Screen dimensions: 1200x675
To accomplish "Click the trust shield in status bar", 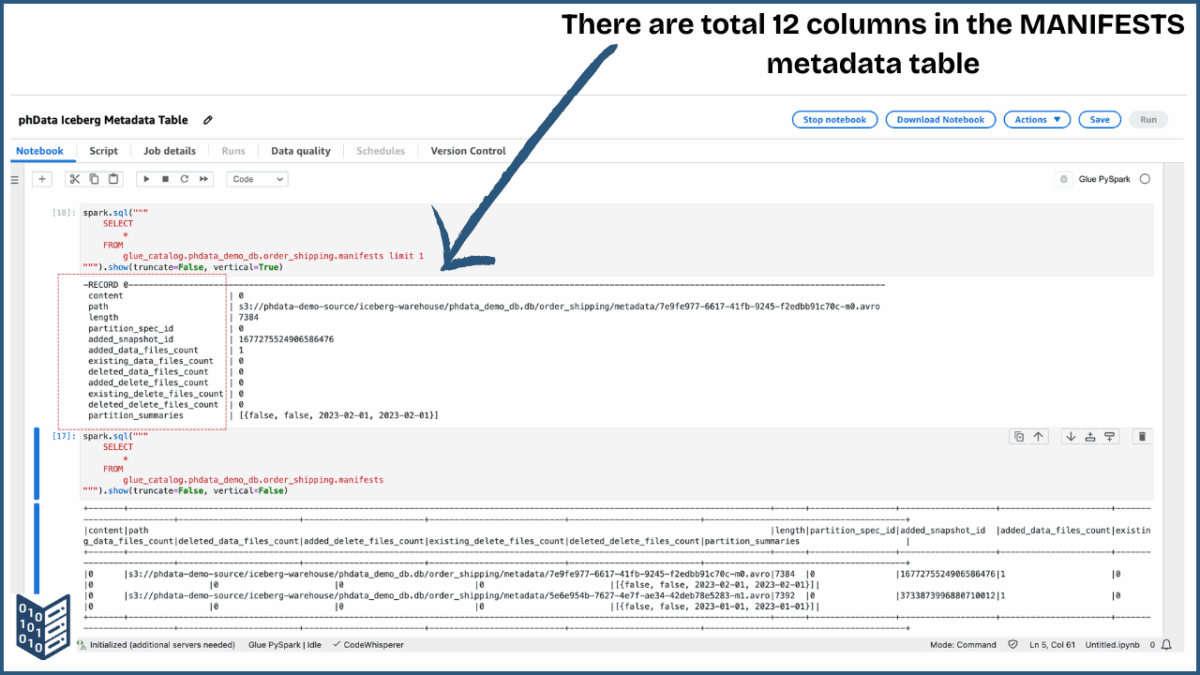I will coord(1013,645).
